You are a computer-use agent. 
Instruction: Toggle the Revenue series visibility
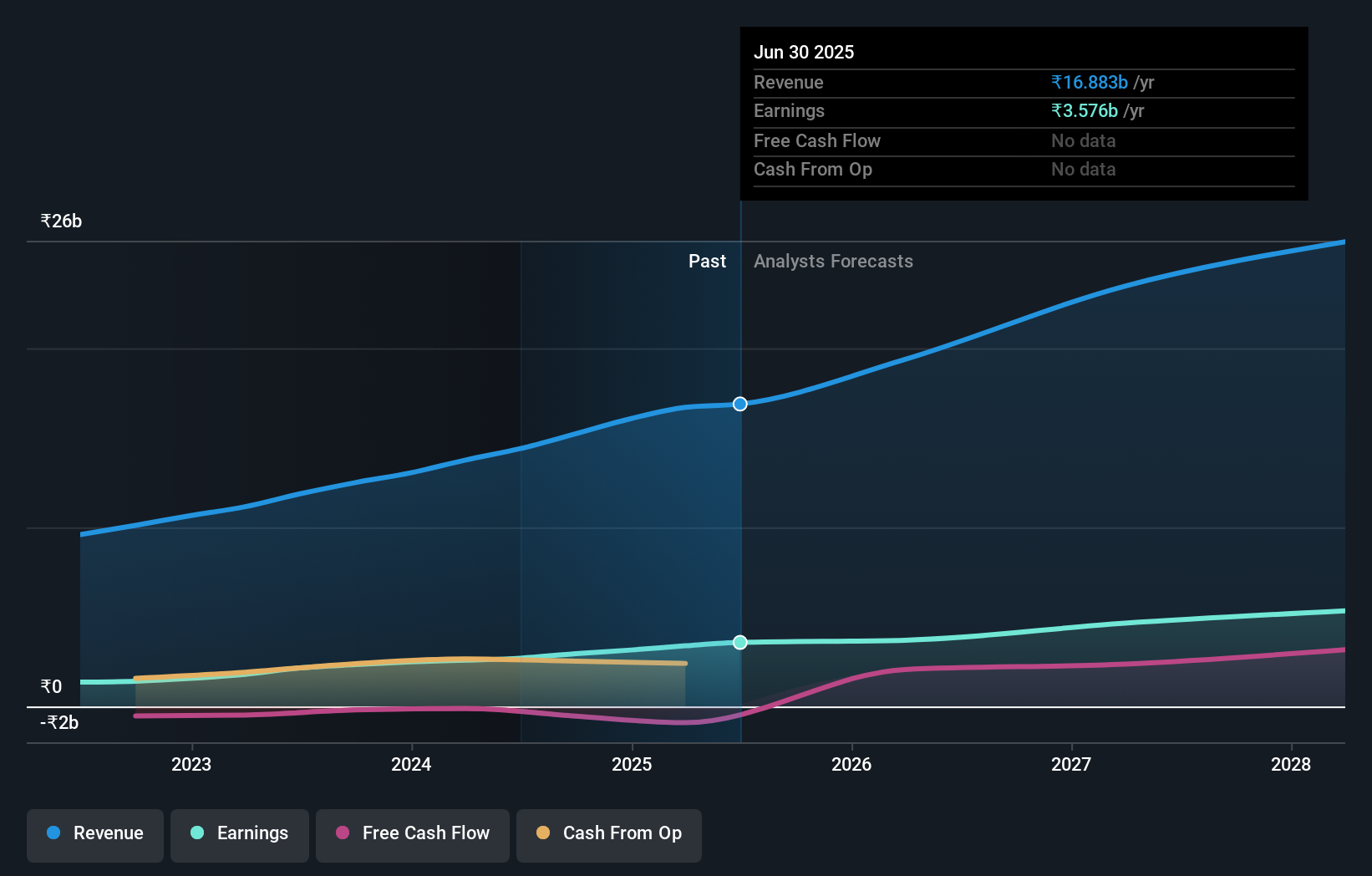(94, 833)
